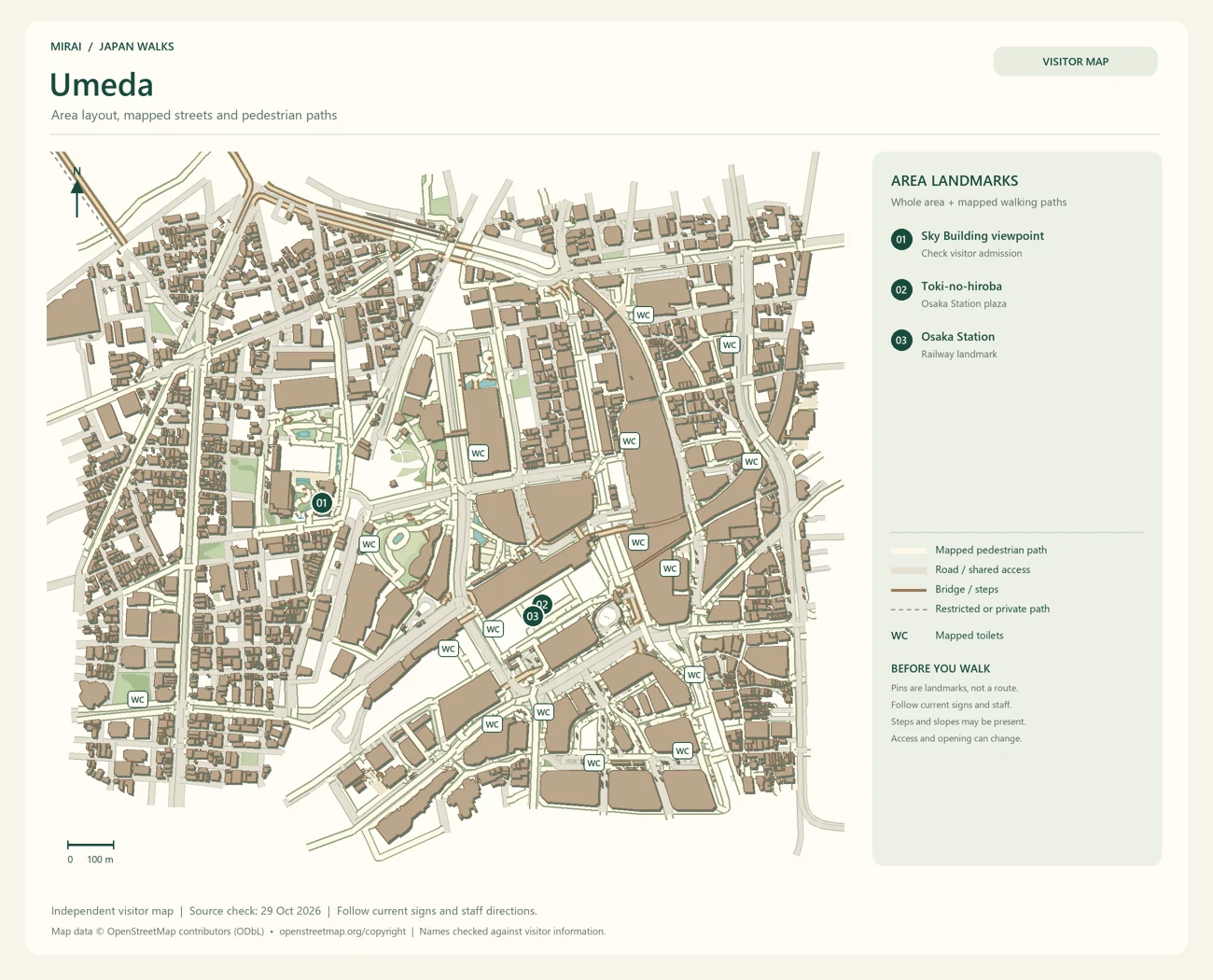Click 'Check visitor admission' subtitle
This screenshot has width=1213, height=980.
pyautogui.click(x=971, y=254)
